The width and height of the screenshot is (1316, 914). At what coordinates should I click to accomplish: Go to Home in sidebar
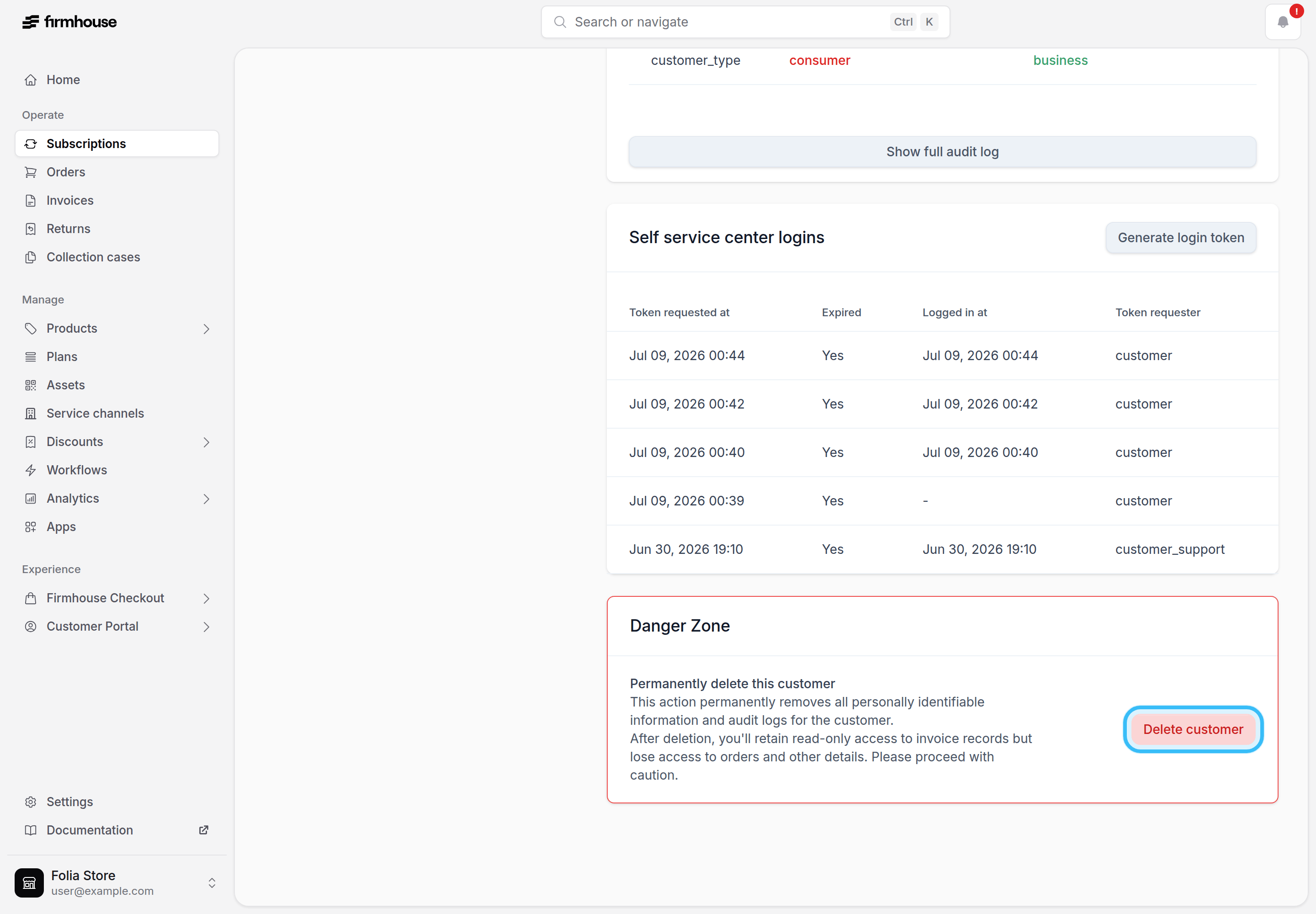117,80
